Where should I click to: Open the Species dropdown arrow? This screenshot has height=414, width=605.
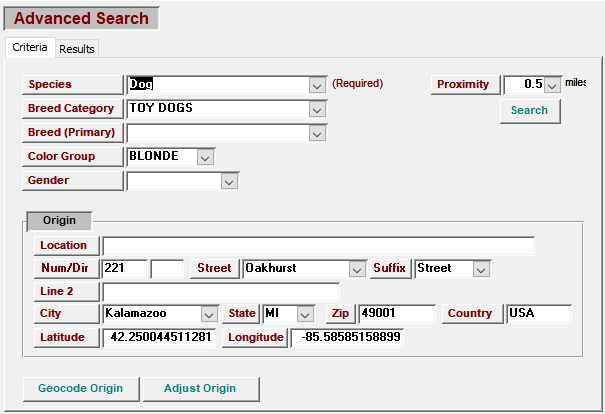coord(317,85)
